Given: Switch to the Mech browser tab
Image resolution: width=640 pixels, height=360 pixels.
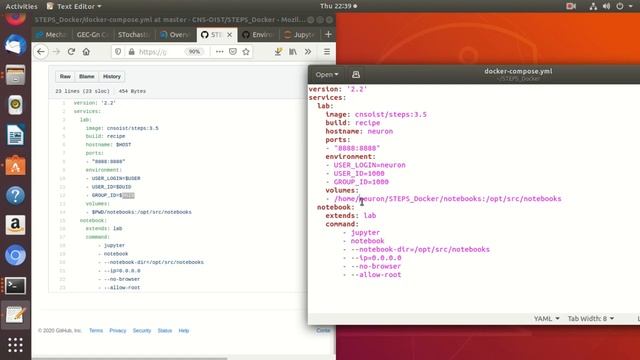Looking at the screenshot, I should (x=52, y=35).
